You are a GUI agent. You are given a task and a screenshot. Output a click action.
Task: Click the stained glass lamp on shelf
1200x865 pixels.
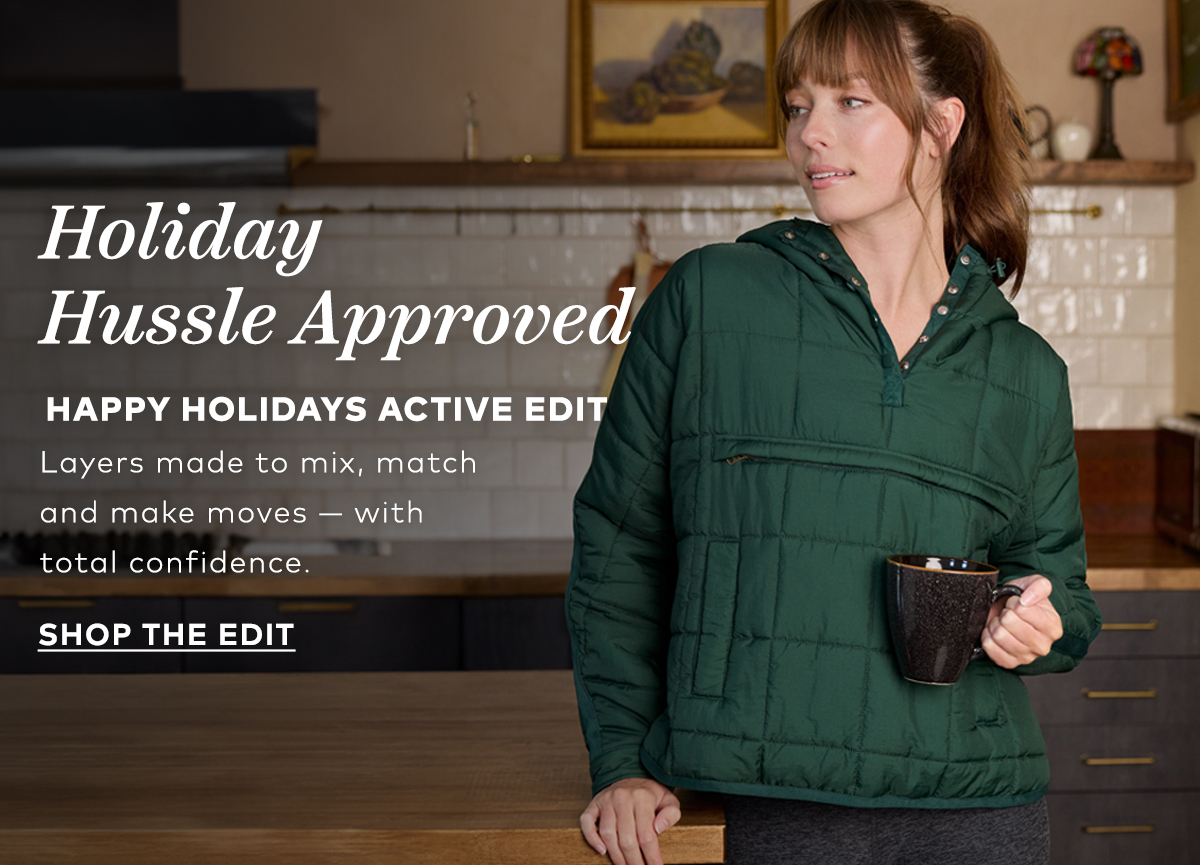click(x=1106, y=92)
